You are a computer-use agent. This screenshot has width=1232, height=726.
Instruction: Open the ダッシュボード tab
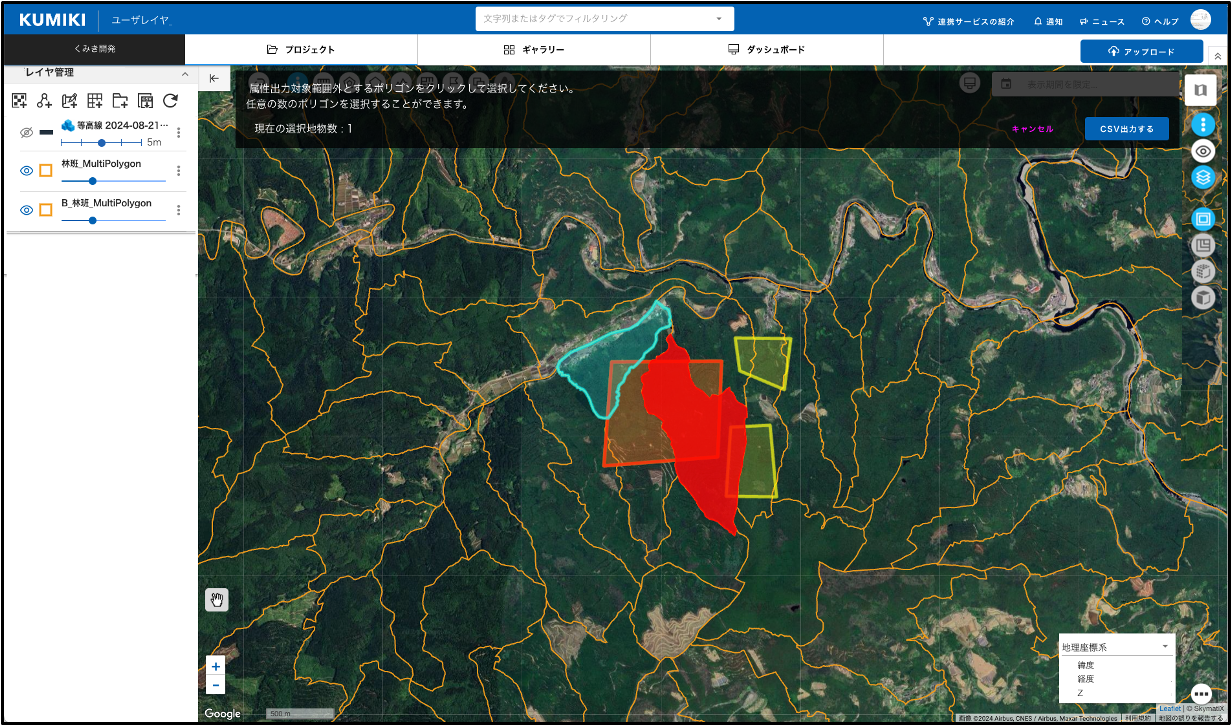point(766,50)
